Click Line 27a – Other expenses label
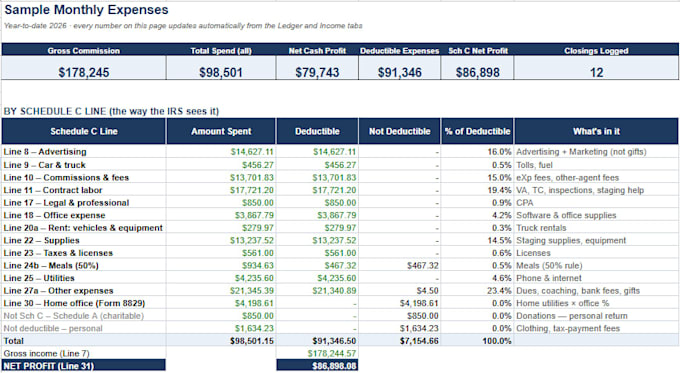Screen dimensions: 680x373 click(x=59, y=291)
